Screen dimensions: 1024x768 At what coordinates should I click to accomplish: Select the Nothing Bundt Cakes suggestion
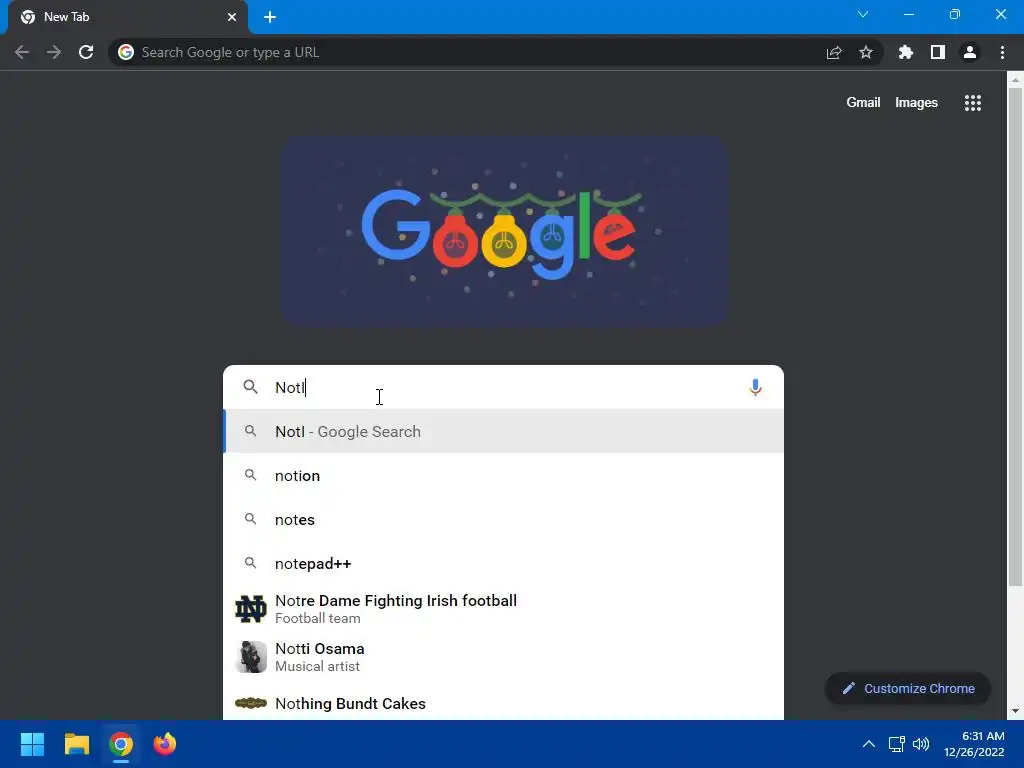click(x=503, y=703)
